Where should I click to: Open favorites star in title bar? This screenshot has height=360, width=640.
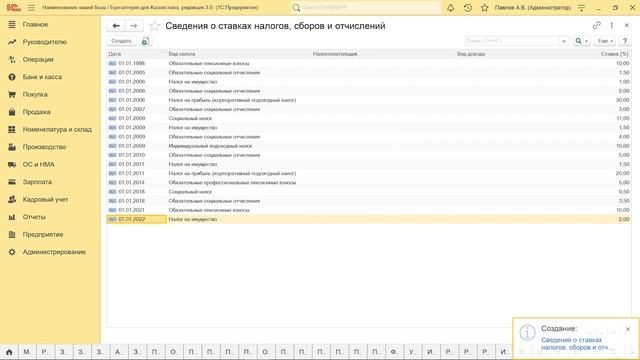click(484, 8)
